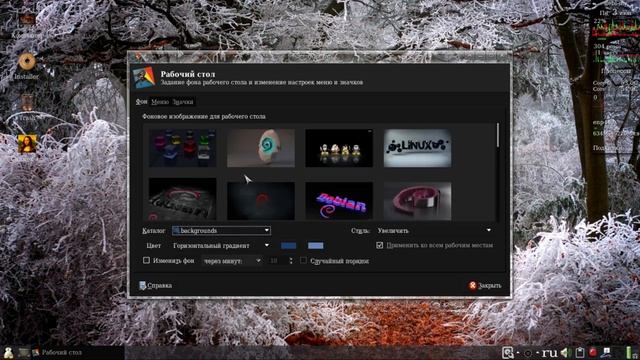The height and width of the screenshot is (360, 640).
Task: Click the green battery indicator in tray
Action: (x=629, y=352)
